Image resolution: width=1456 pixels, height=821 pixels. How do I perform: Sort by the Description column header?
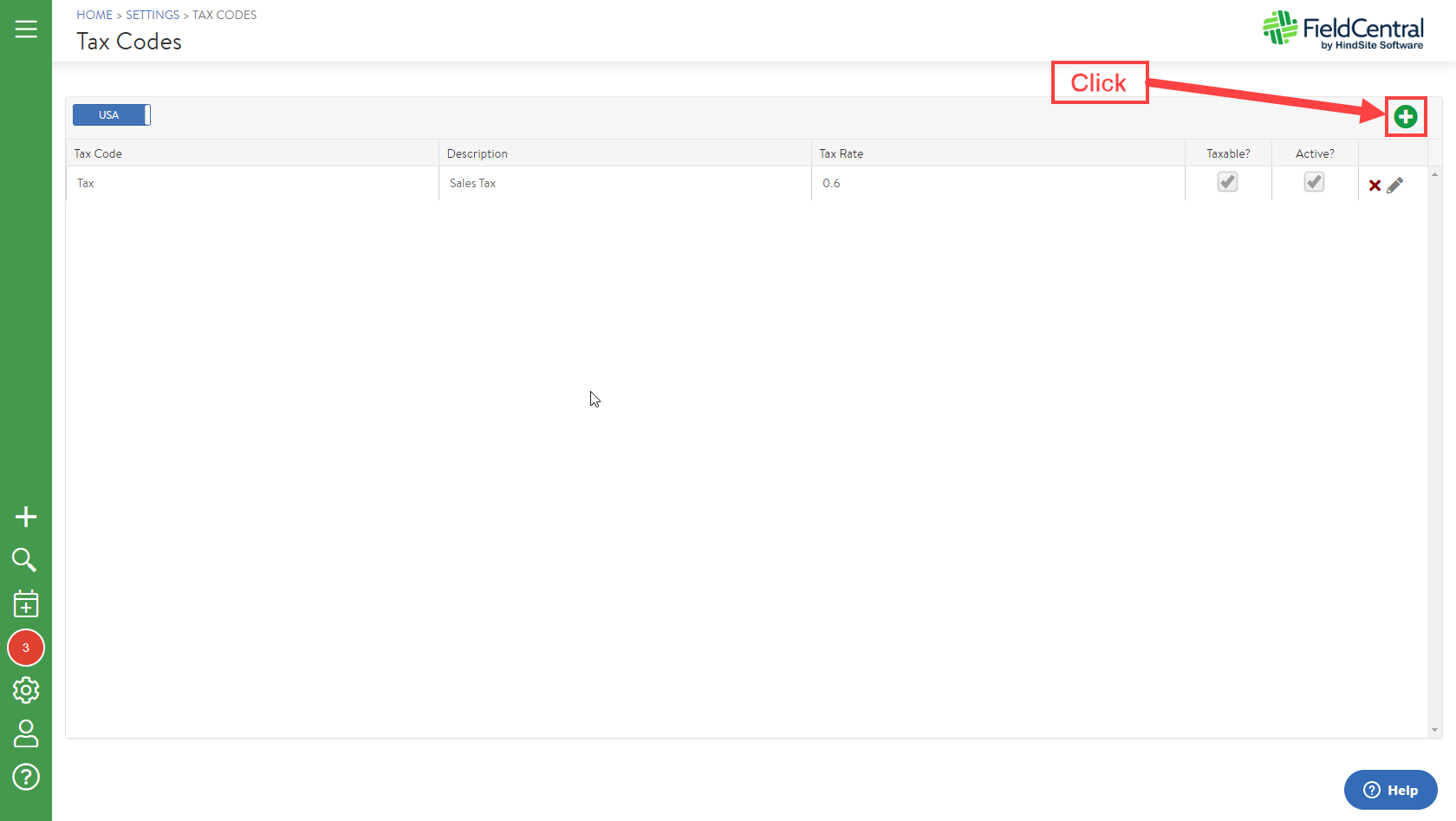tap(478, 153)
